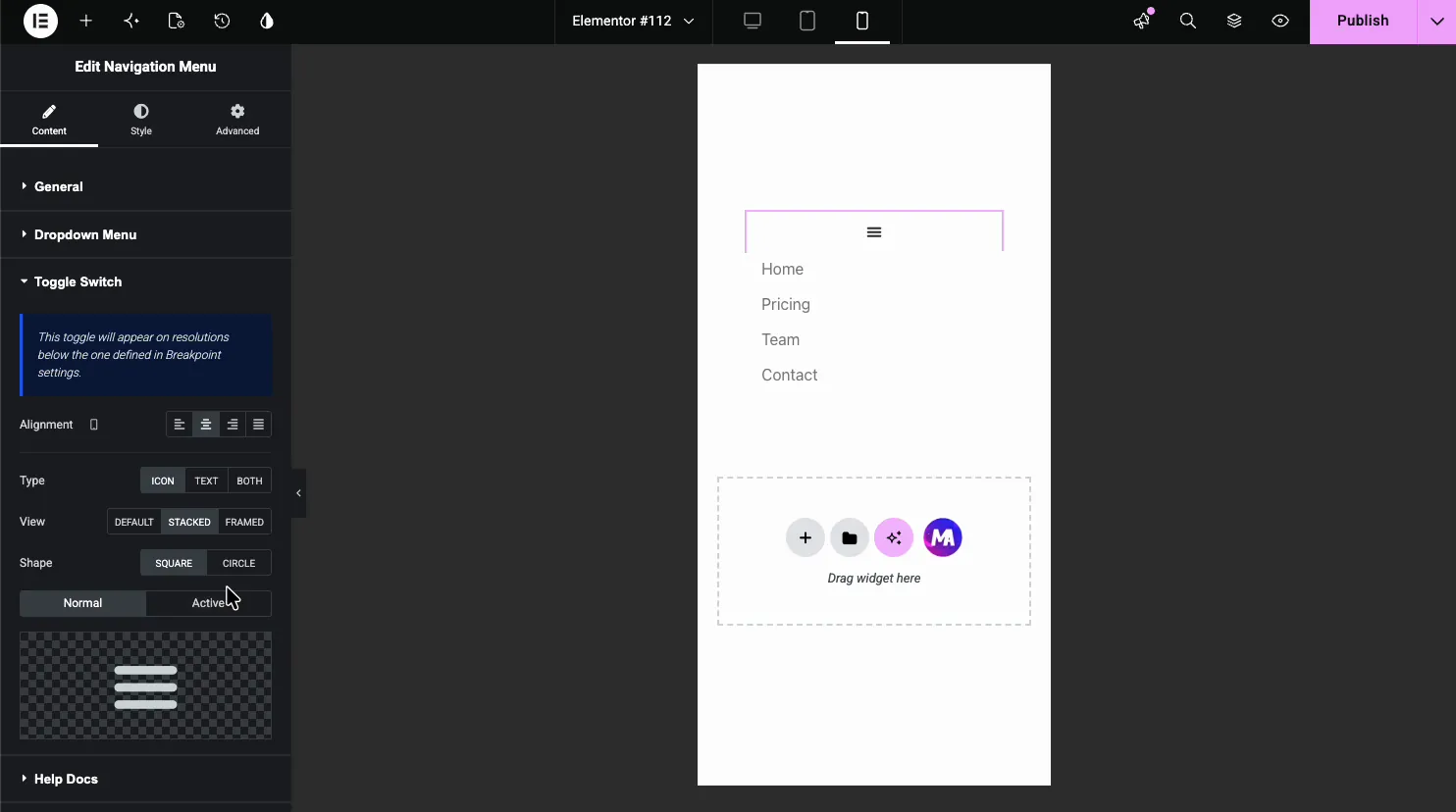Viewport: 1456px width, 812px height.
Task: Open the page settings document icon
Action: (x=177, y=21)
